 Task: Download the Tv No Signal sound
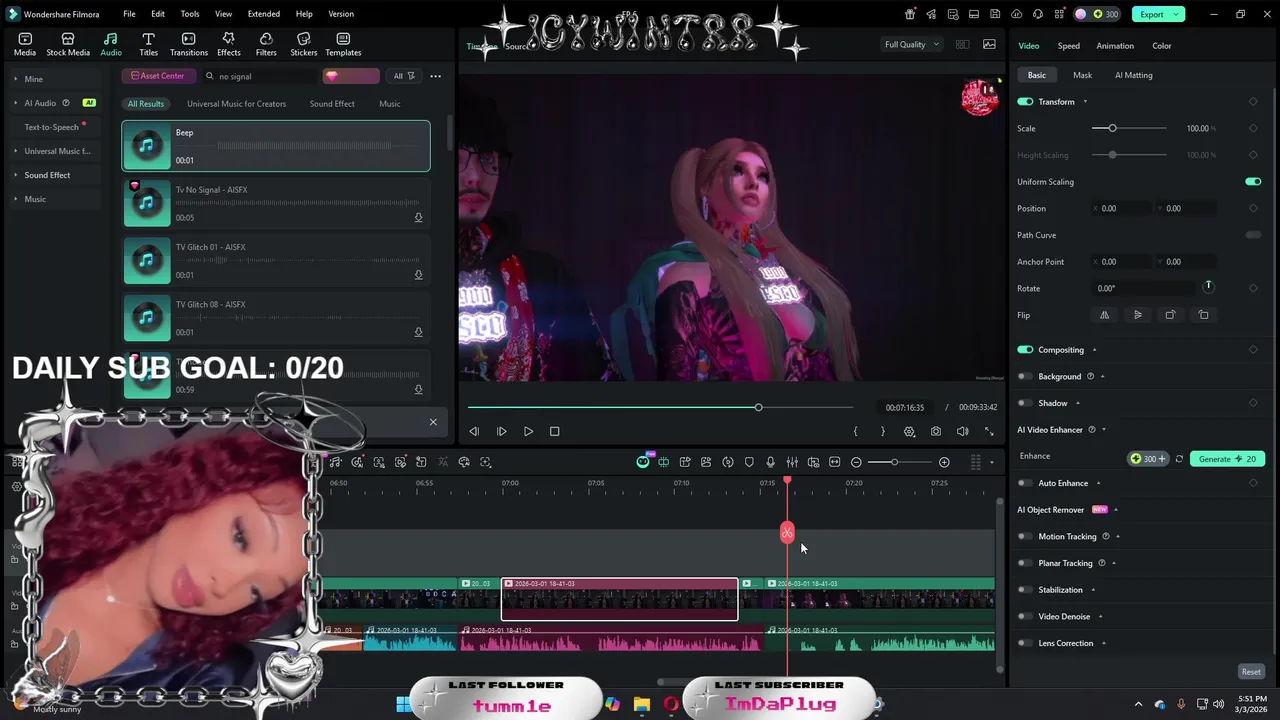[418, 217]
